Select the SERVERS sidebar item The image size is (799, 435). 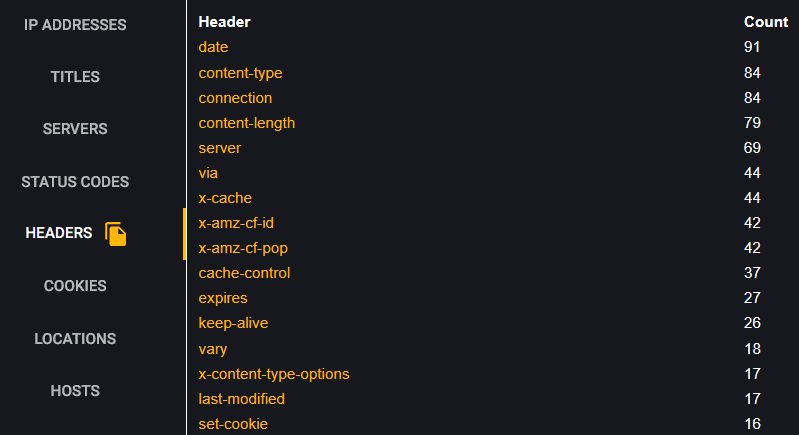[75, 129]
